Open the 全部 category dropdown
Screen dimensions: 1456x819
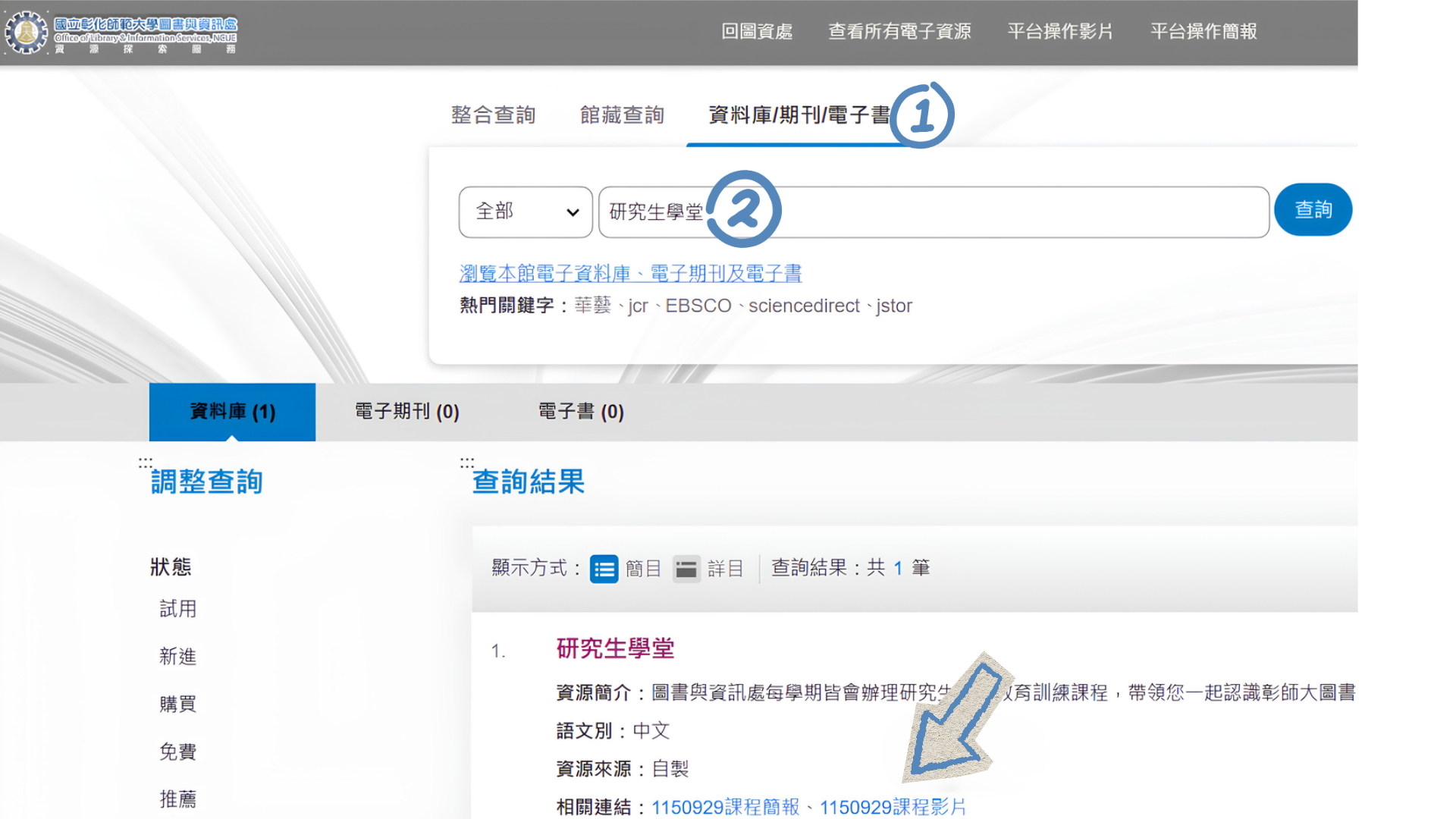point(526,212)
